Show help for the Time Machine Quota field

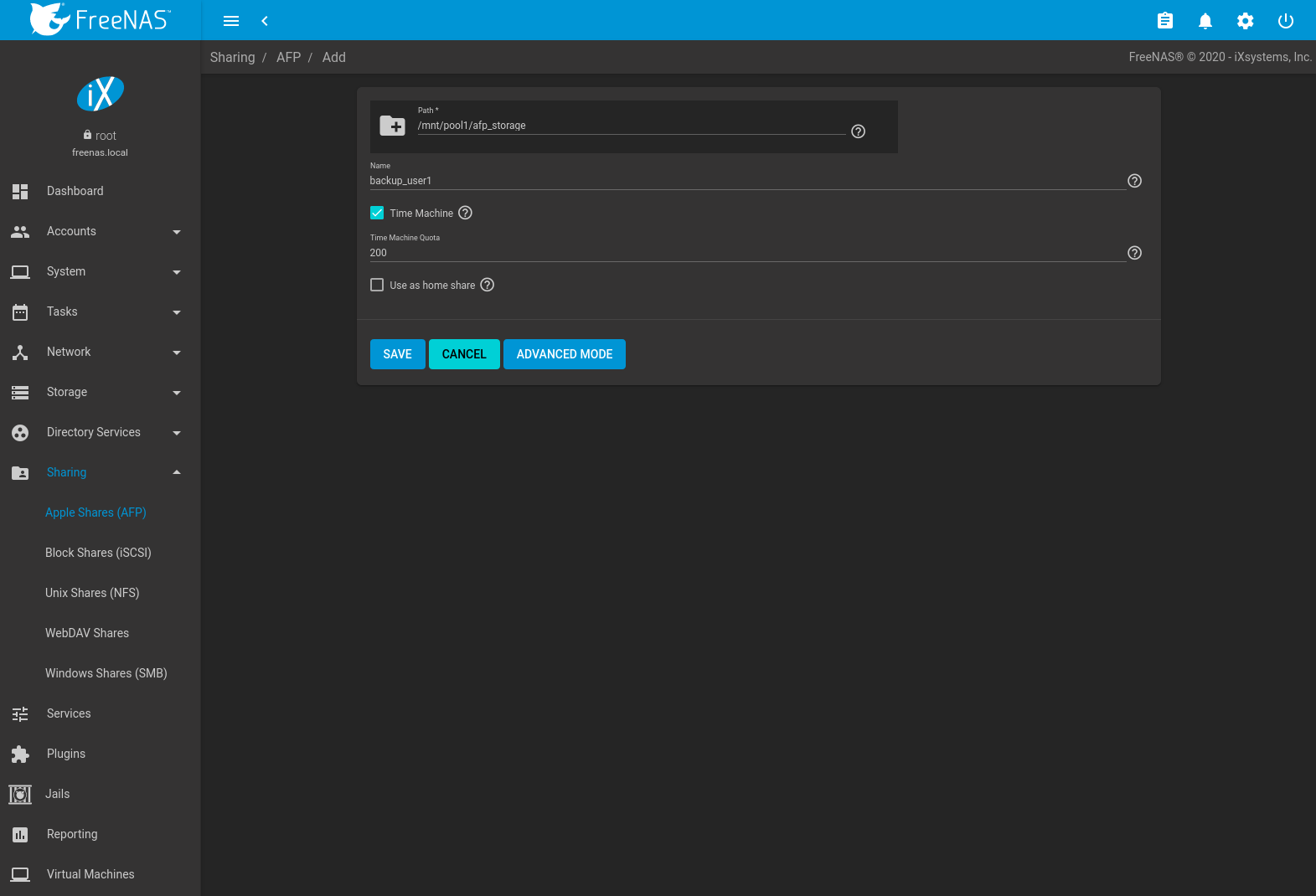point(1134,253)
